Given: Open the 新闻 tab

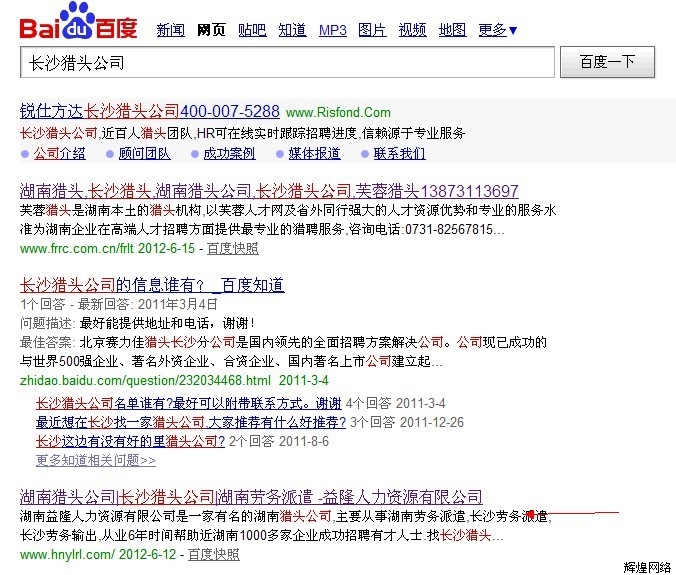Looking at the screenshot, I should (x=170, y=30).
